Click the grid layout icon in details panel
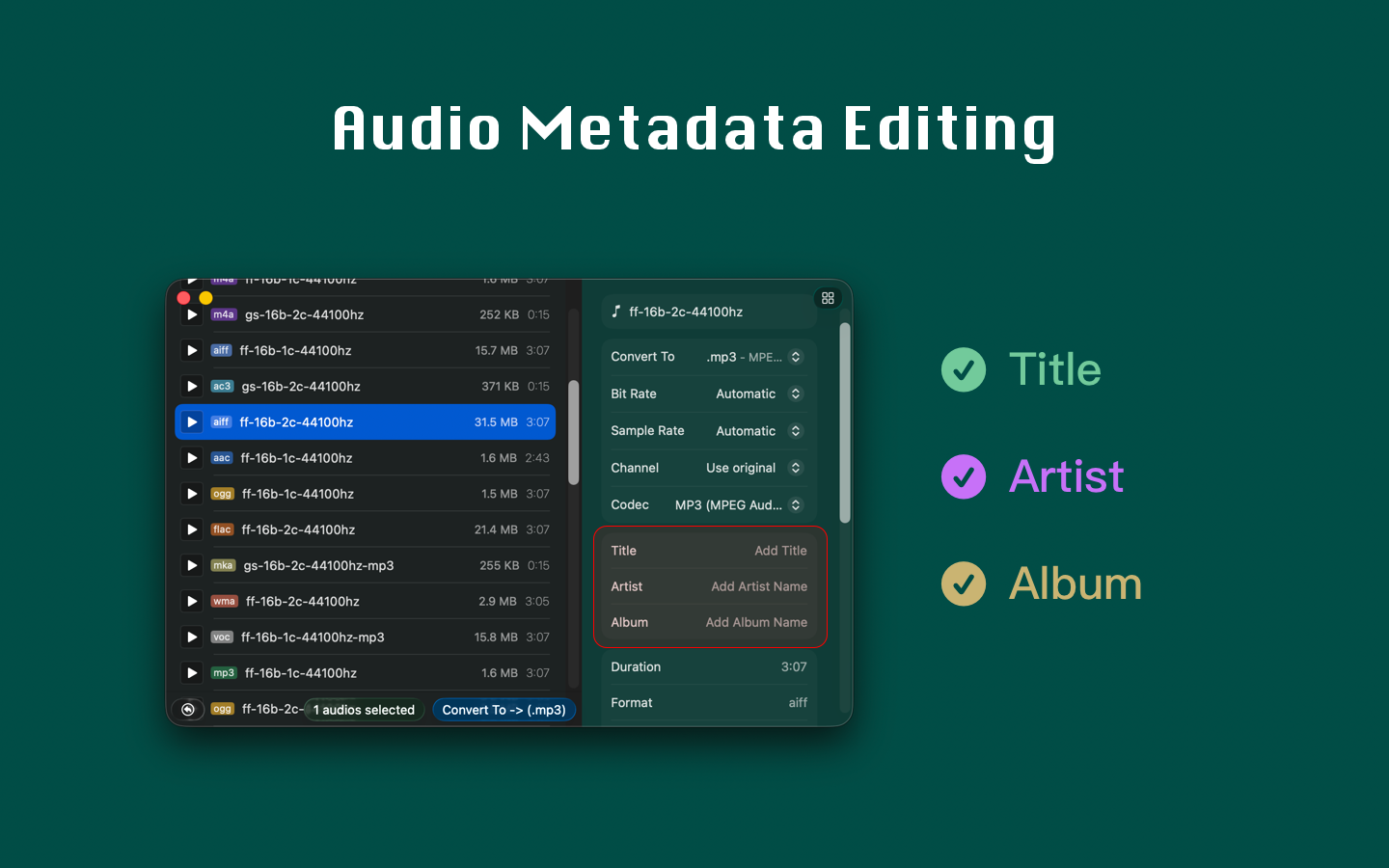The height and width of the screenshot is (868, 1389). tap(828, 299)
